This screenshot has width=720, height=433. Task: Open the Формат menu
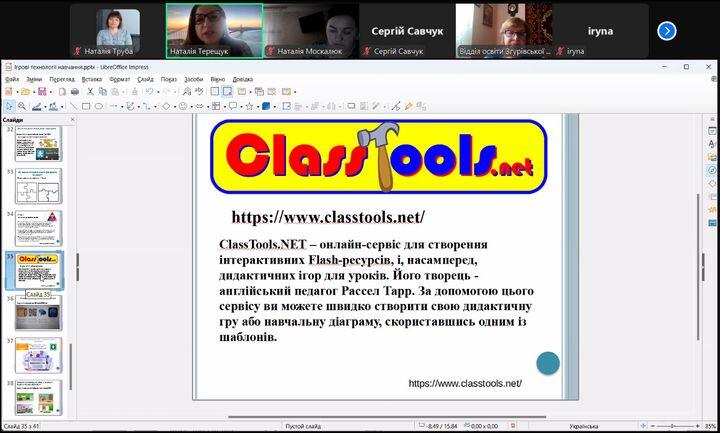tap(119, 79)
